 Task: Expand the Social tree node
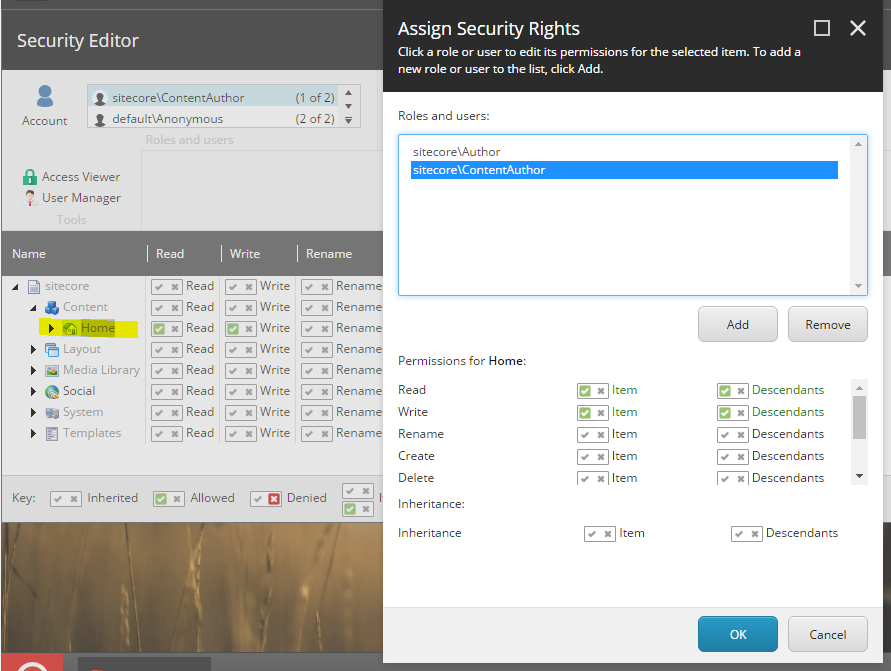click(x=33, y=391)
